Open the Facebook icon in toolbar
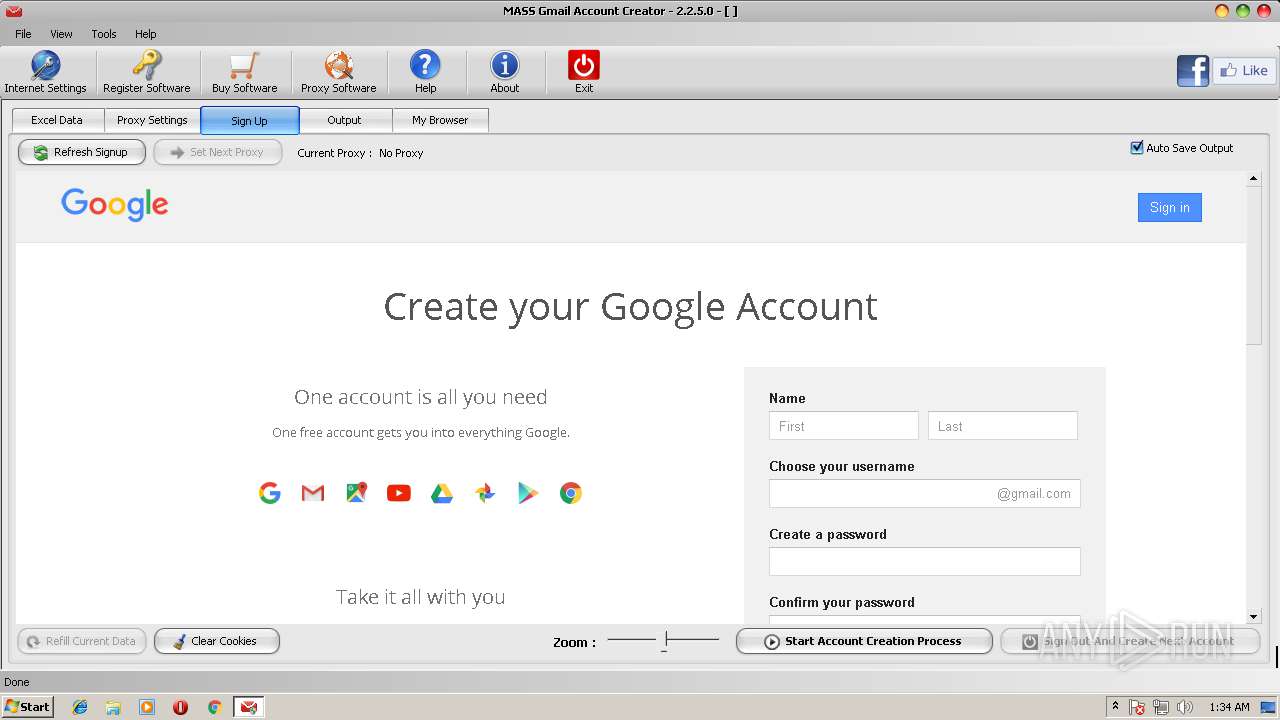The image size is (1280, 720). [x=1193, y=71]
